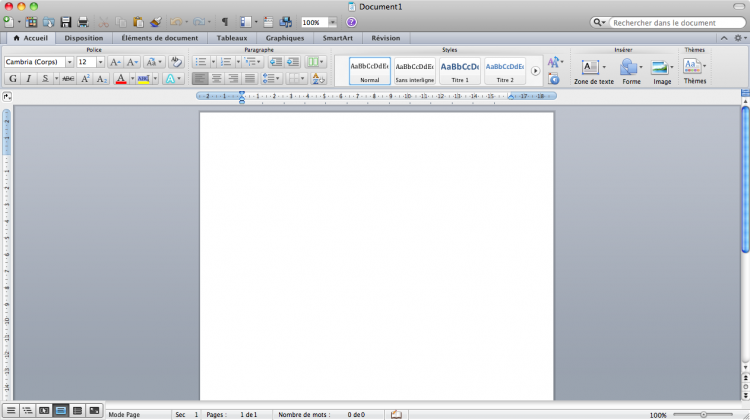This screenshot has width=750, height=420.
Task: Toggle bold formatting (G)
Action: 12,79
